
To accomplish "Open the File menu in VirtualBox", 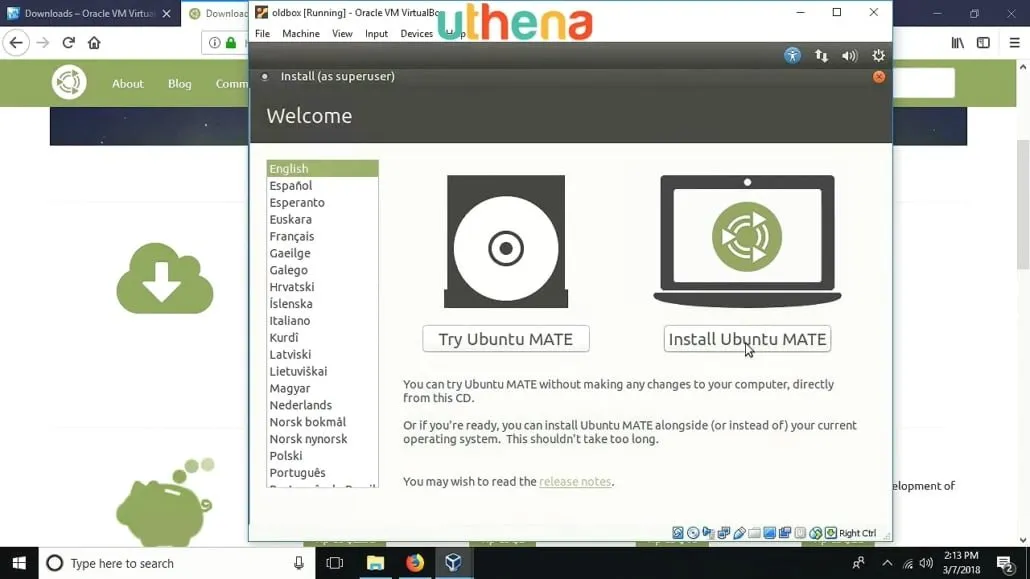I will pos(262,34).
